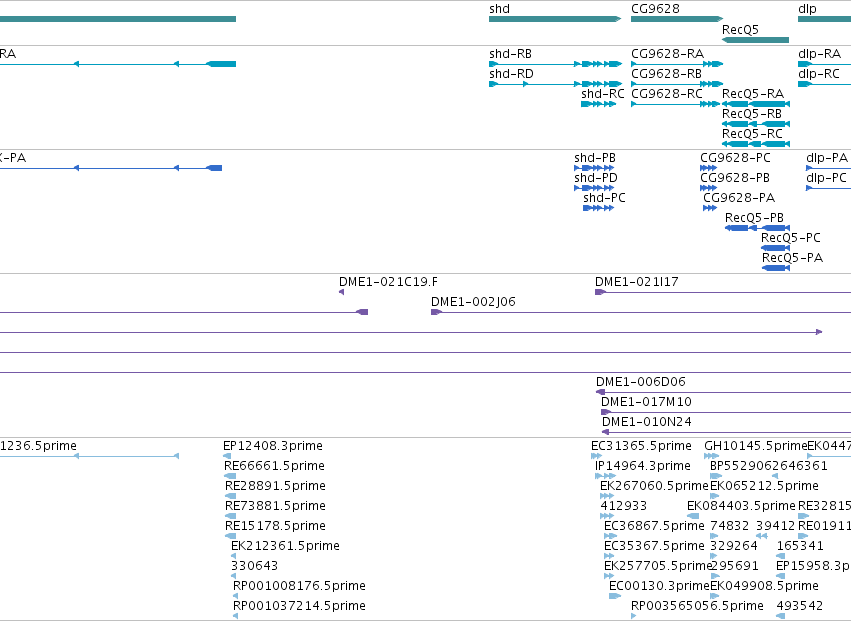851x621 pixels.
Task: Select the RE28891.5prime EST label
Action: [275, 486]
